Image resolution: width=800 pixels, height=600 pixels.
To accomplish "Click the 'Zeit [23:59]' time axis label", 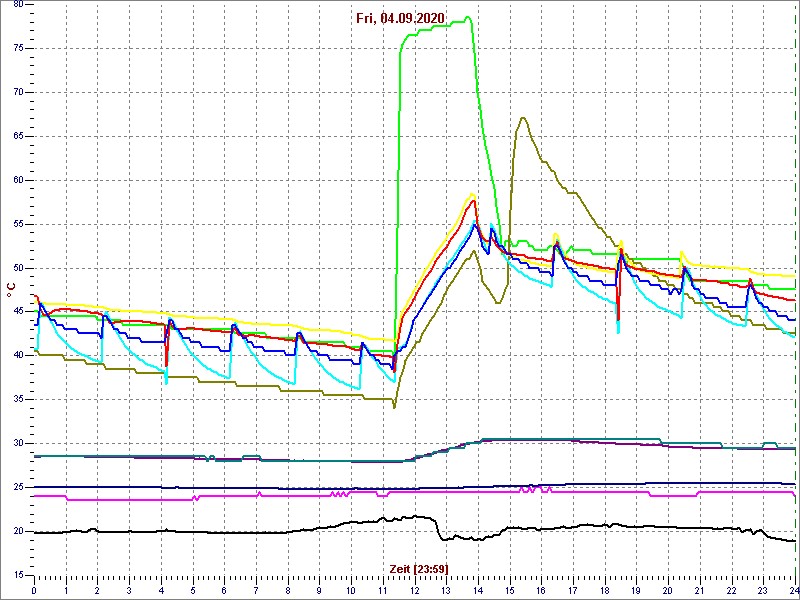I will pyautogui.click(x=419, y=568).
